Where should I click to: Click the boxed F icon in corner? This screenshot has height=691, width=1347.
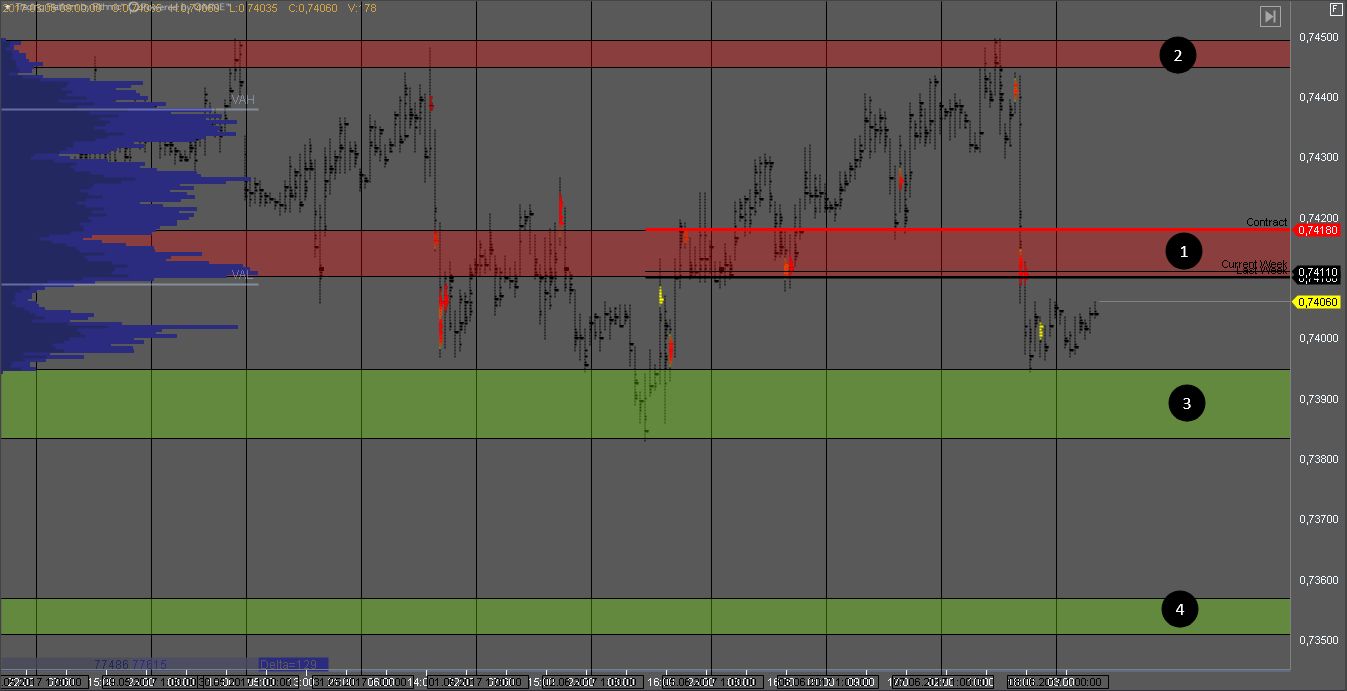(1336, 10)
